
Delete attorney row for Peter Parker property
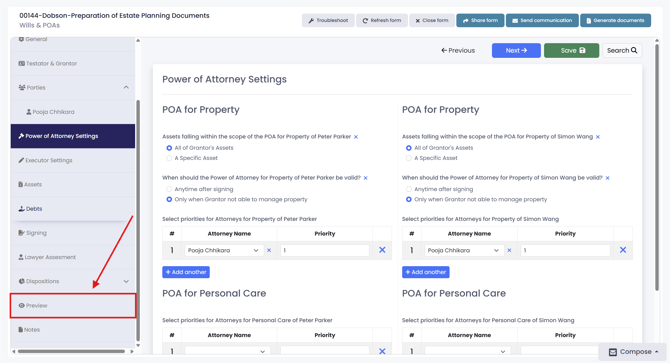(x=382, y=250)
